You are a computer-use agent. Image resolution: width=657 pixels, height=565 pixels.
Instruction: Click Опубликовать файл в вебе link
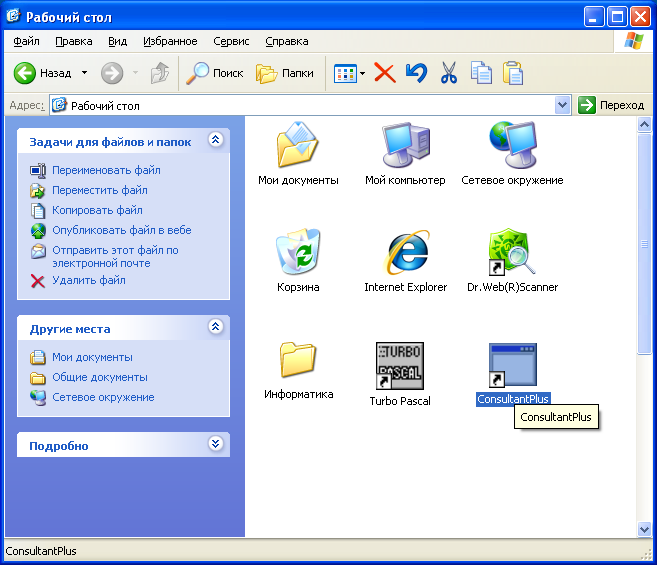point(122,230)
